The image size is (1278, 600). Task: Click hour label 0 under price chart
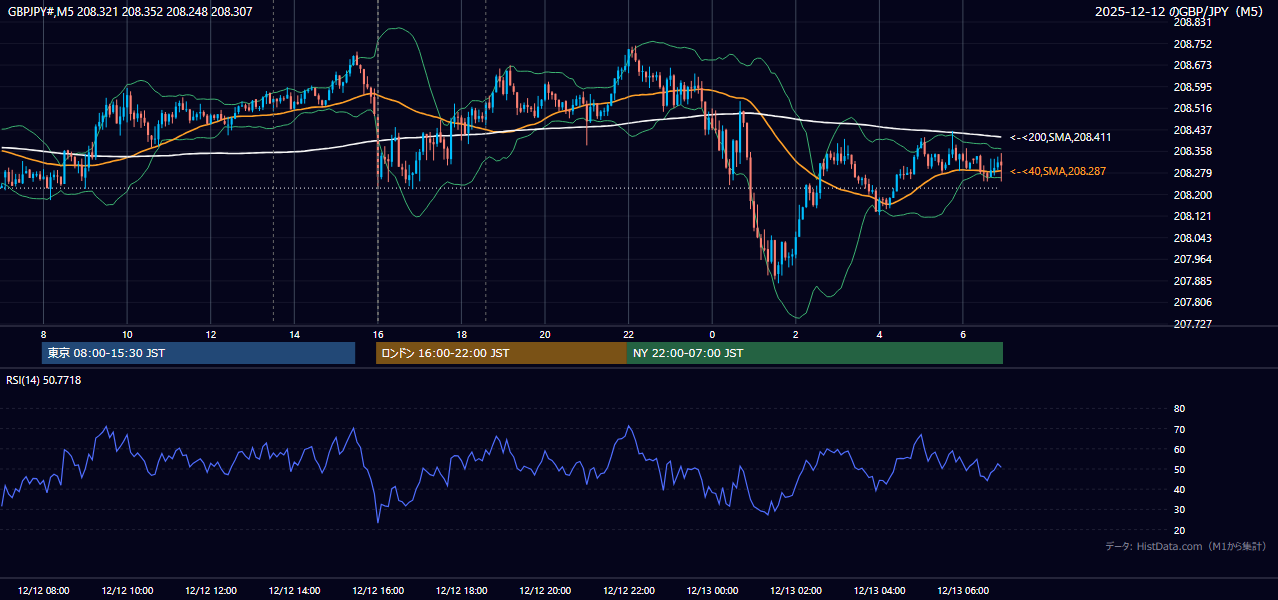712,334
